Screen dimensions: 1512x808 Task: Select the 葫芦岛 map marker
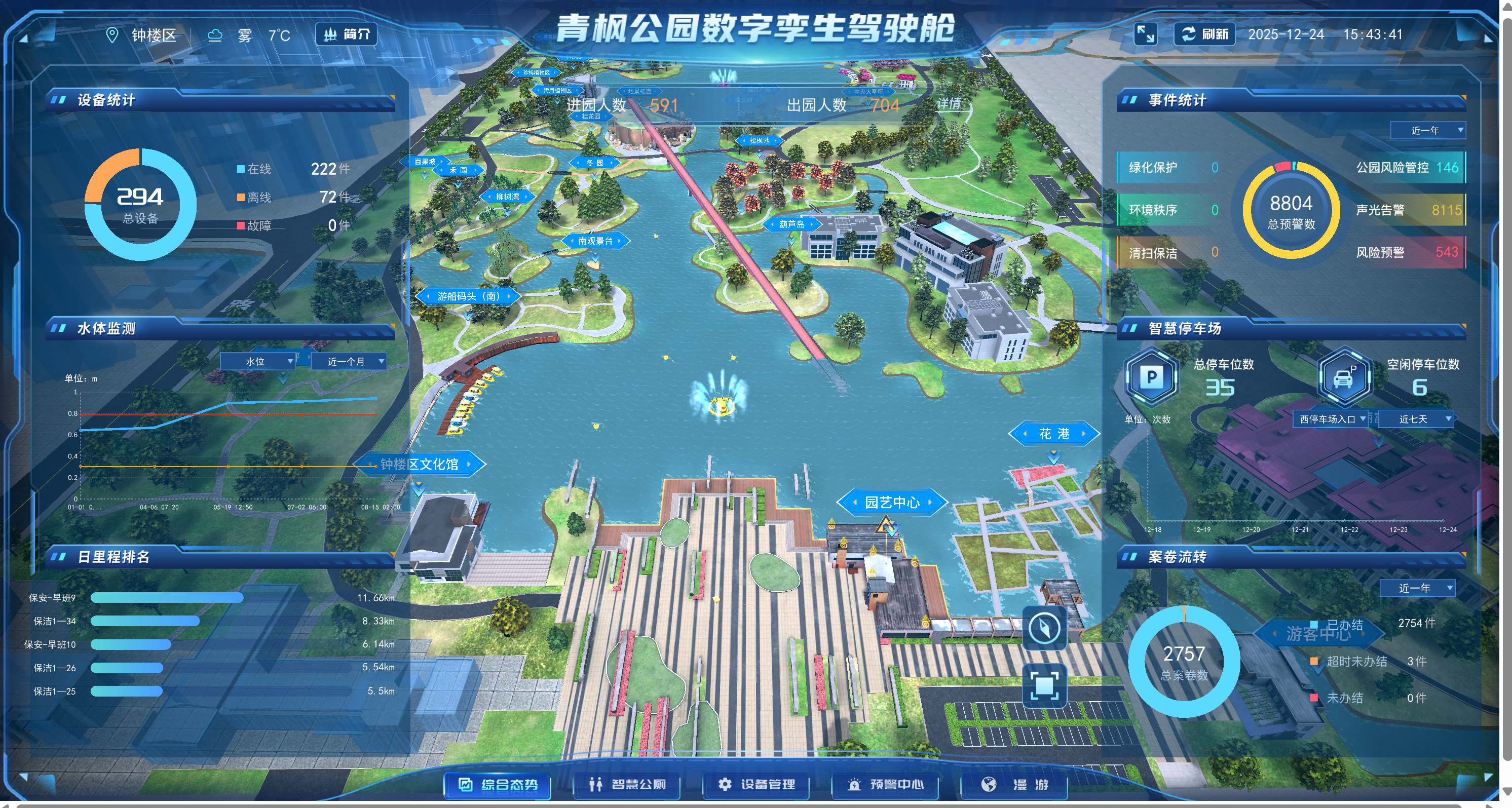pyautogui.click(x=791, y=224)
